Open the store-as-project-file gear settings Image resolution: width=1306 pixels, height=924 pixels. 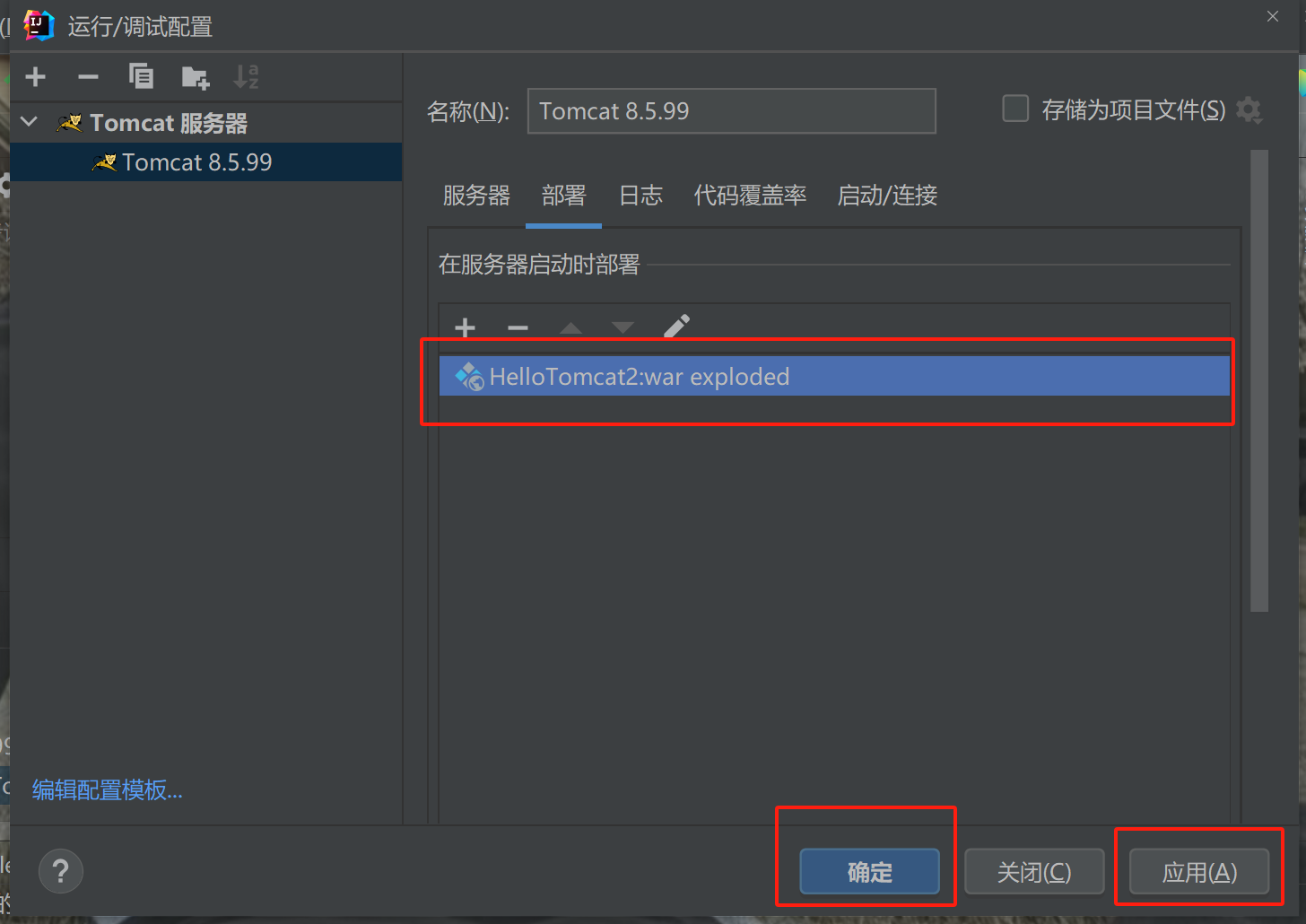click(1249, 110)
